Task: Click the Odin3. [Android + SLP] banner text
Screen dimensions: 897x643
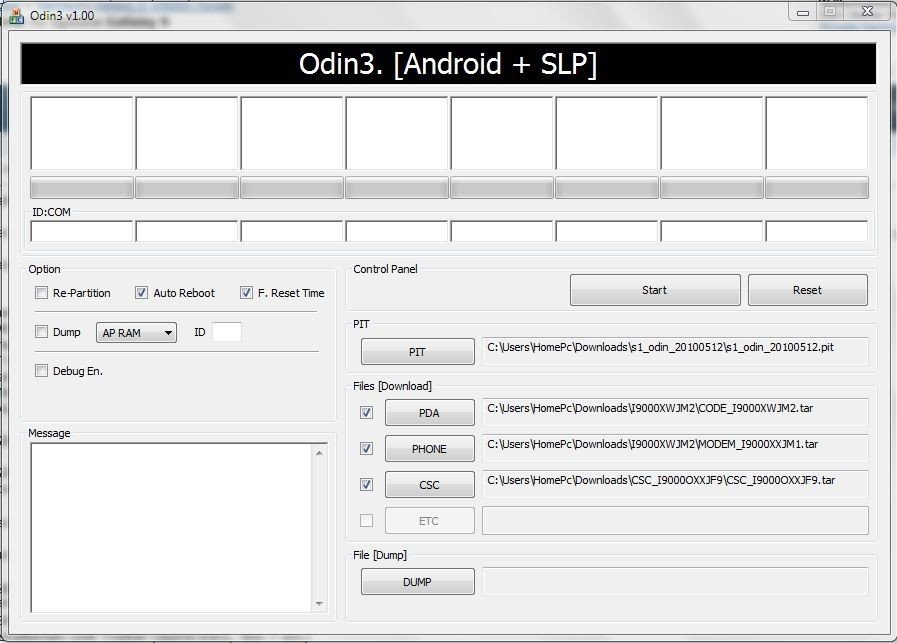Action: pos(448,63)
